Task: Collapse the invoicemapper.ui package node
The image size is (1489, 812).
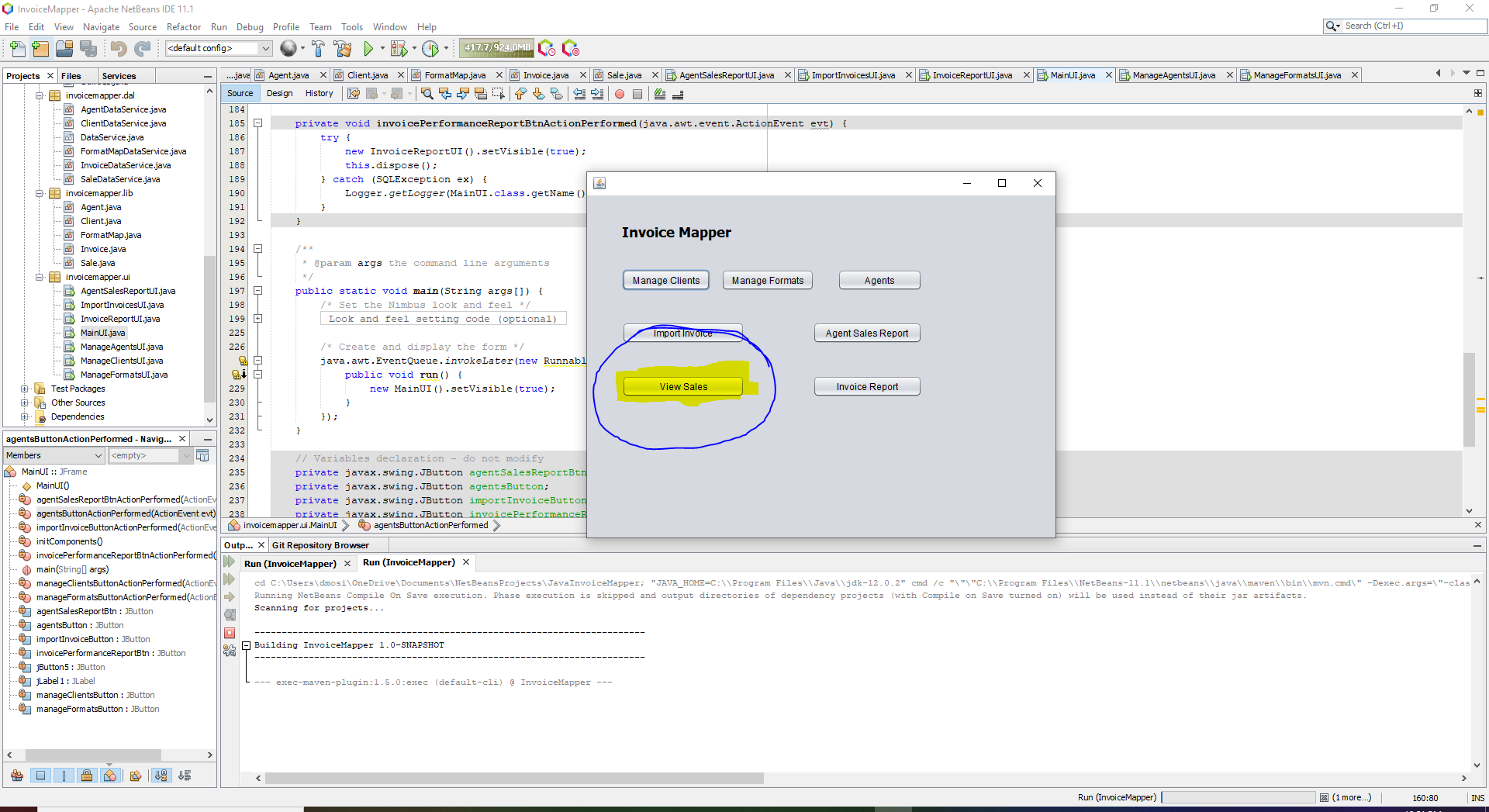Action: [x=40, y=277]
